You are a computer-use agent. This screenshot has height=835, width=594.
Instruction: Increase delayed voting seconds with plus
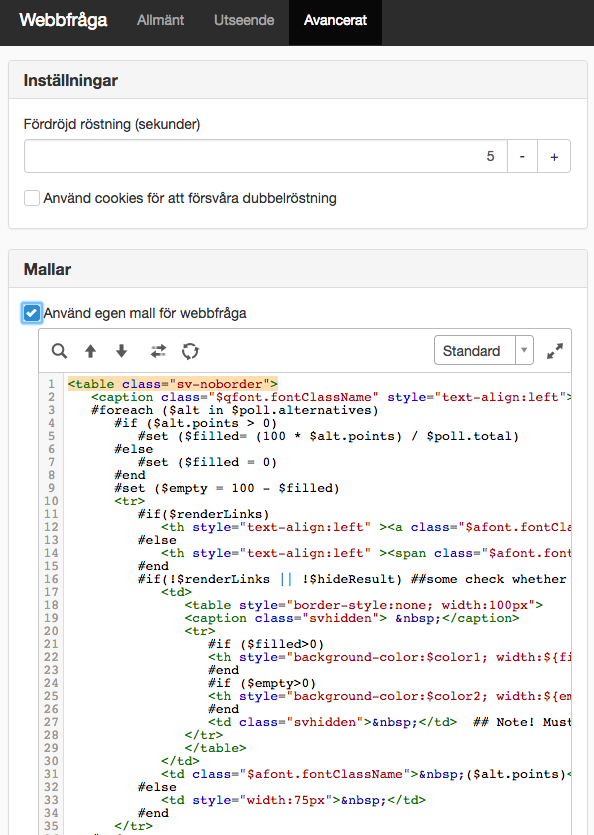[x=554, y=156]
